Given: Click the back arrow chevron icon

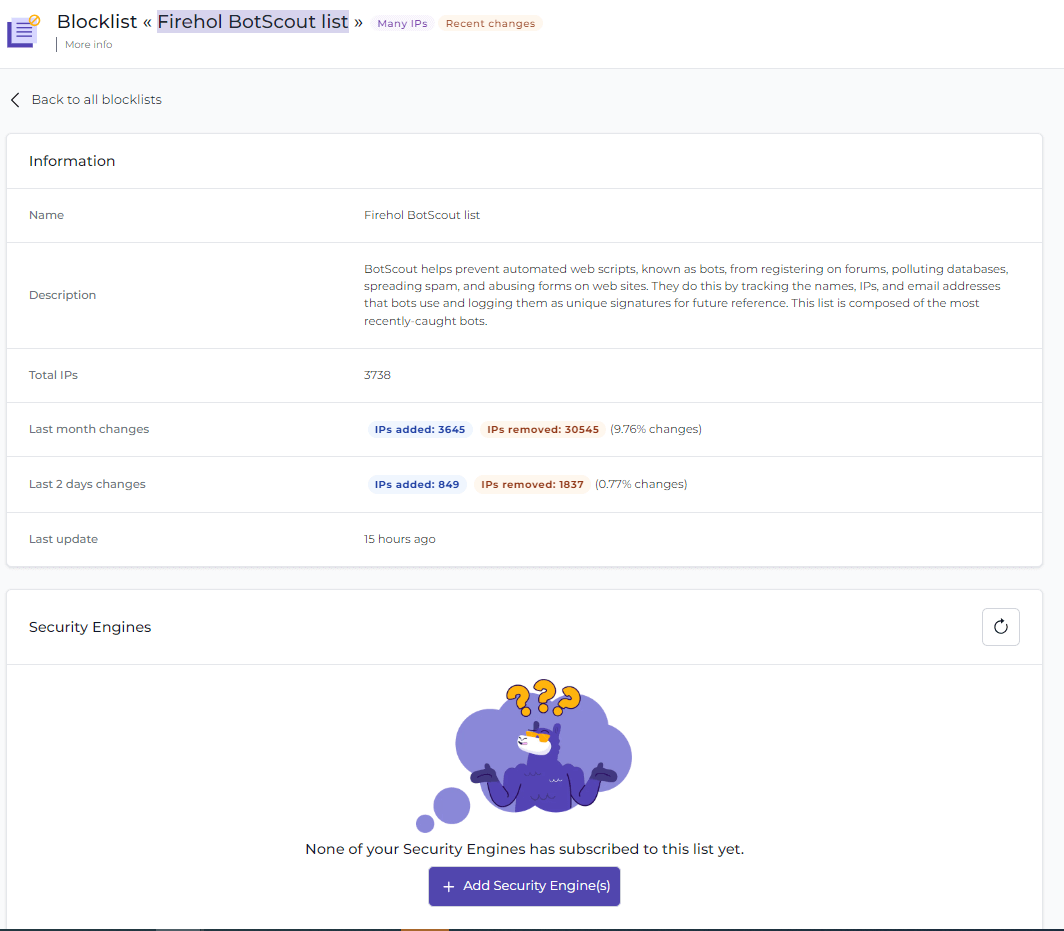Looking at the screenshot, I should pyautogui.click(x=15, y=100).
